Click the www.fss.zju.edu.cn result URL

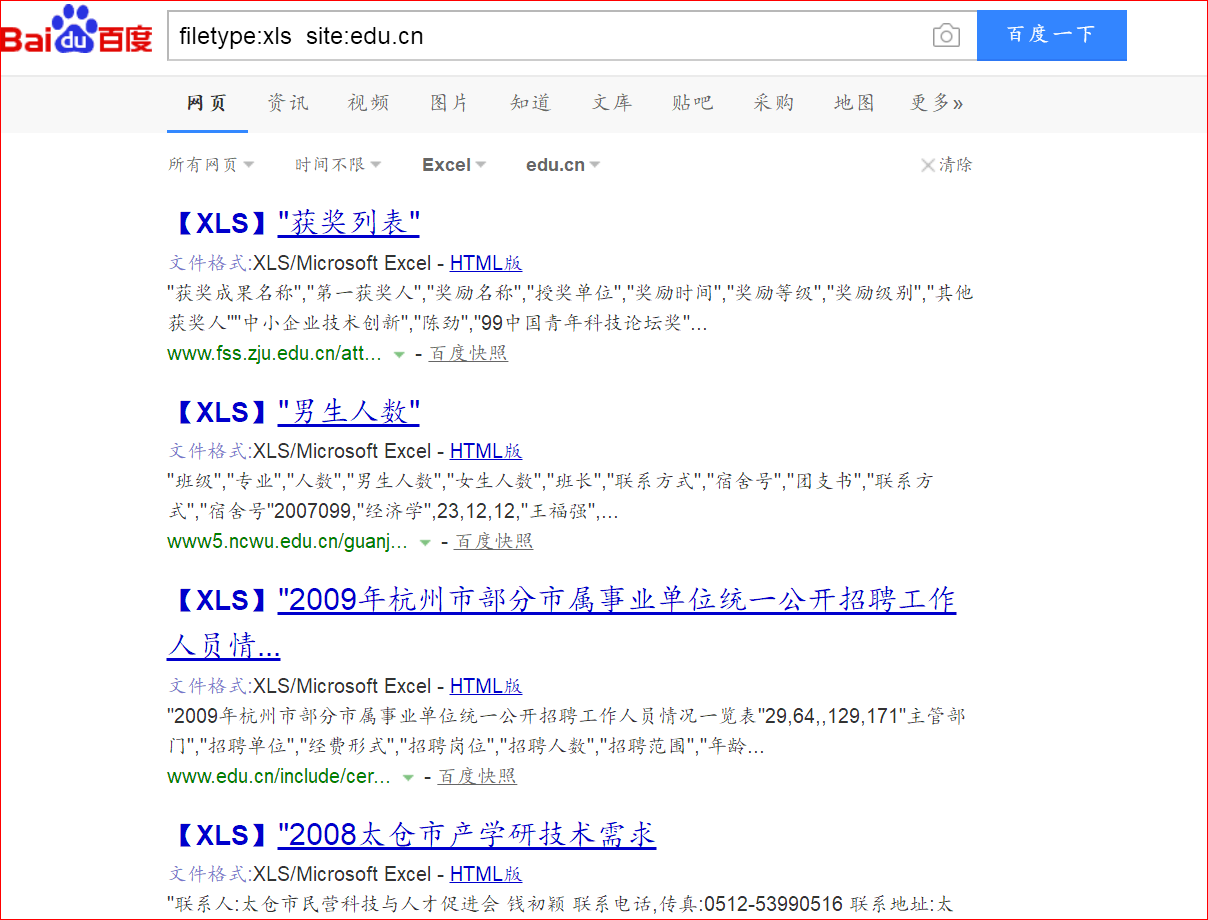[275, 353]
